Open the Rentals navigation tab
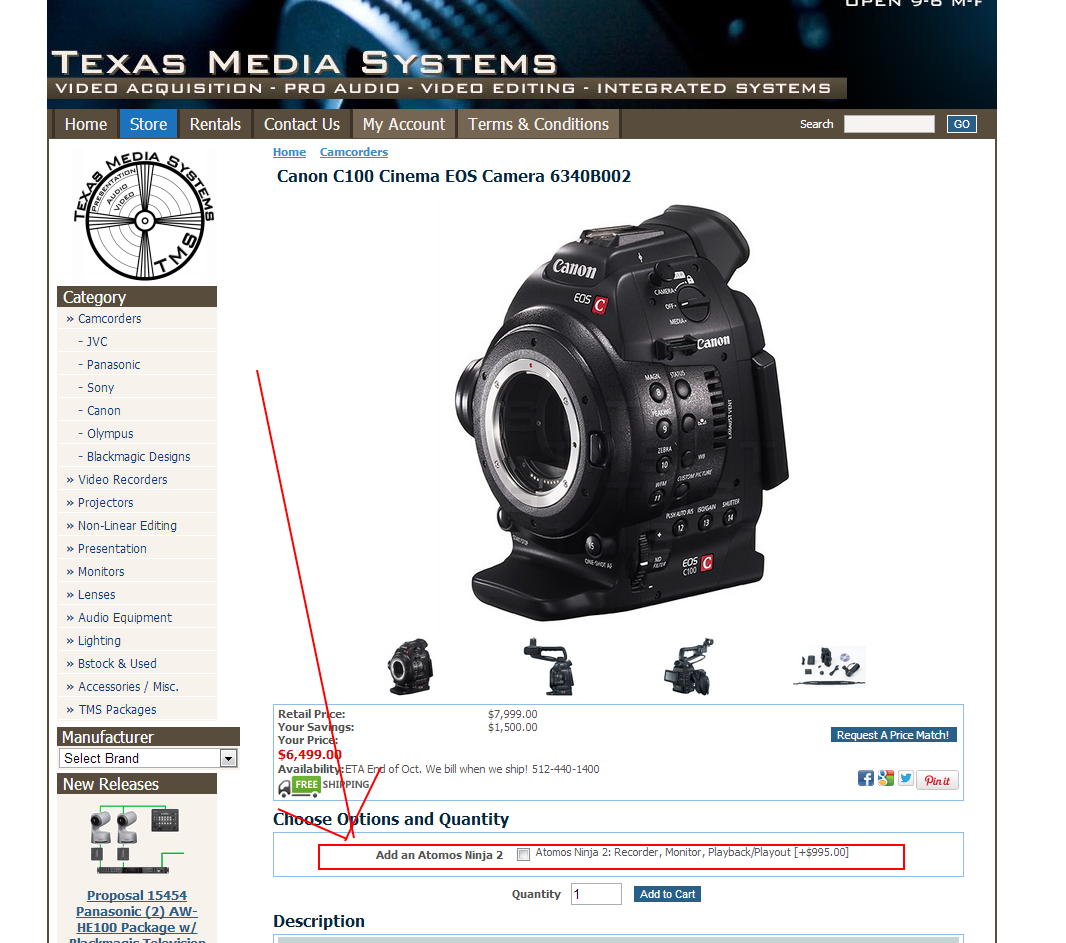This screenshot has height=943, width=1066. [x=215, y=124]
